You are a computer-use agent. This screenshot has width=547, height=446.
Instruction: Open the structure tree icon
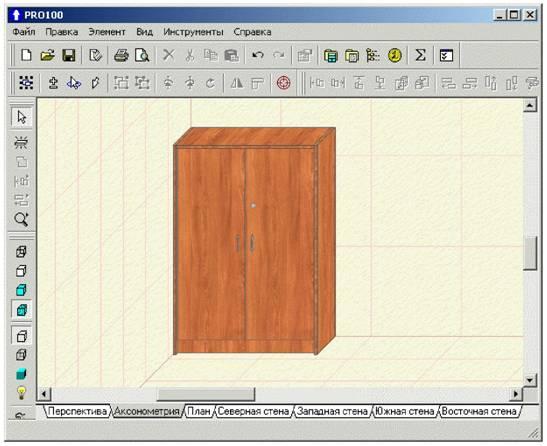(x=373, y=55)
